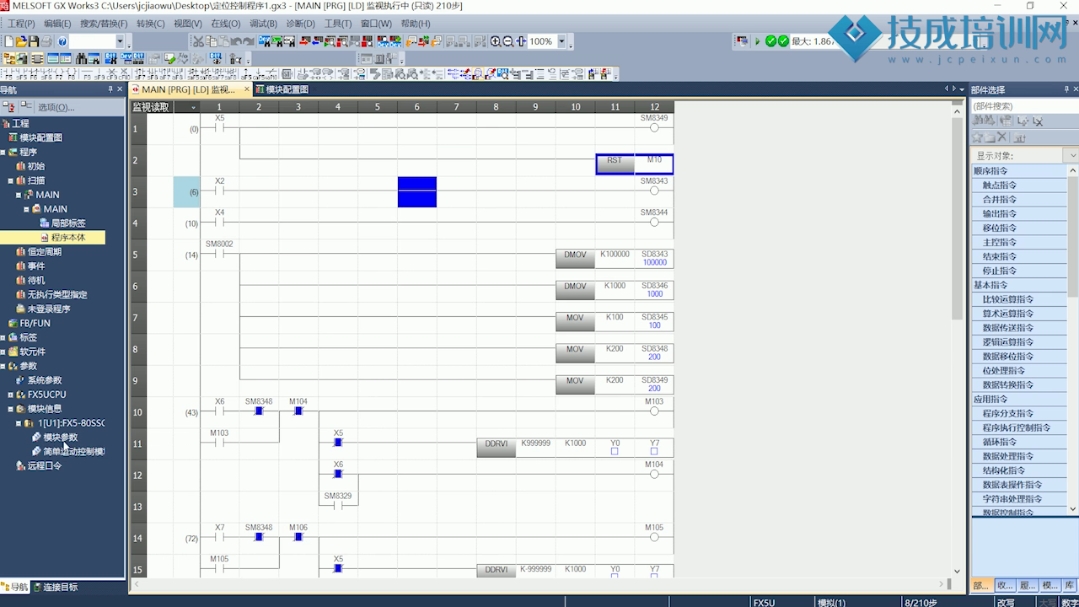Click the green run arrow icon
Image resolution: width=1079 pixels, height=607 pixels.
(758, 41)
